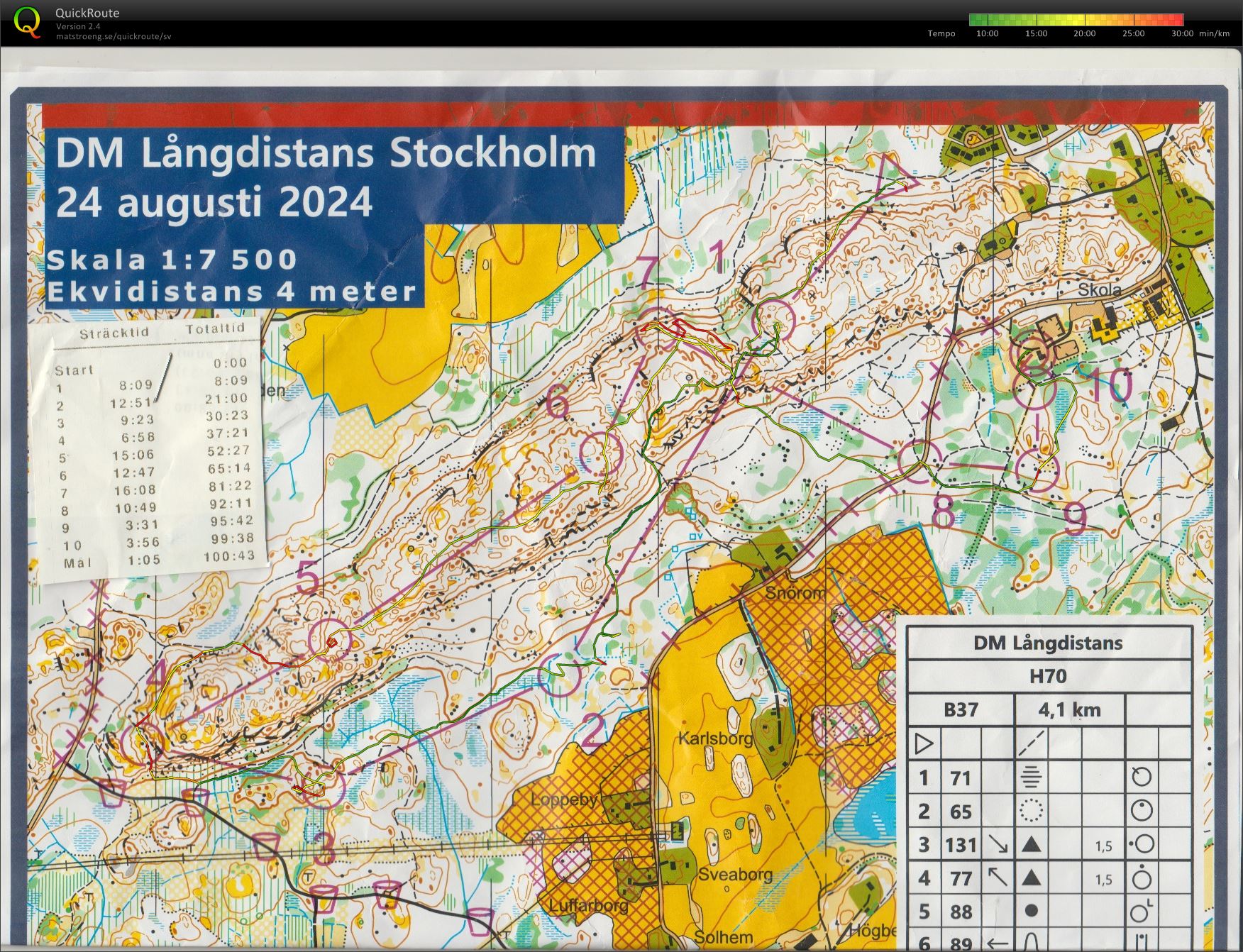This screenshot has height=952, width=1243.
Task: Click the 'Skala 1:7 500' scale text
Action: (x=172, y=260)
